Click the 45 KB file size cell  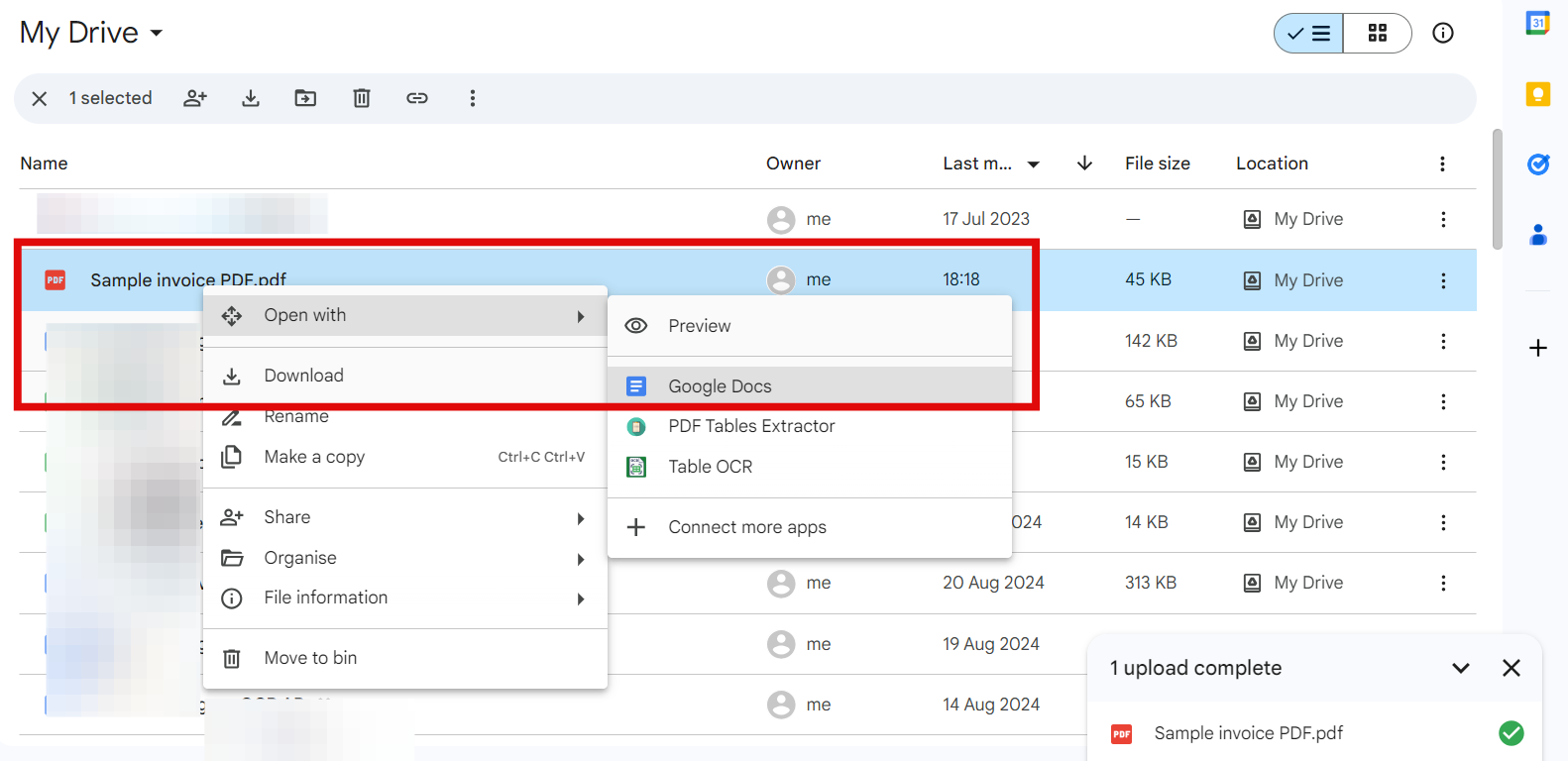1148,279
